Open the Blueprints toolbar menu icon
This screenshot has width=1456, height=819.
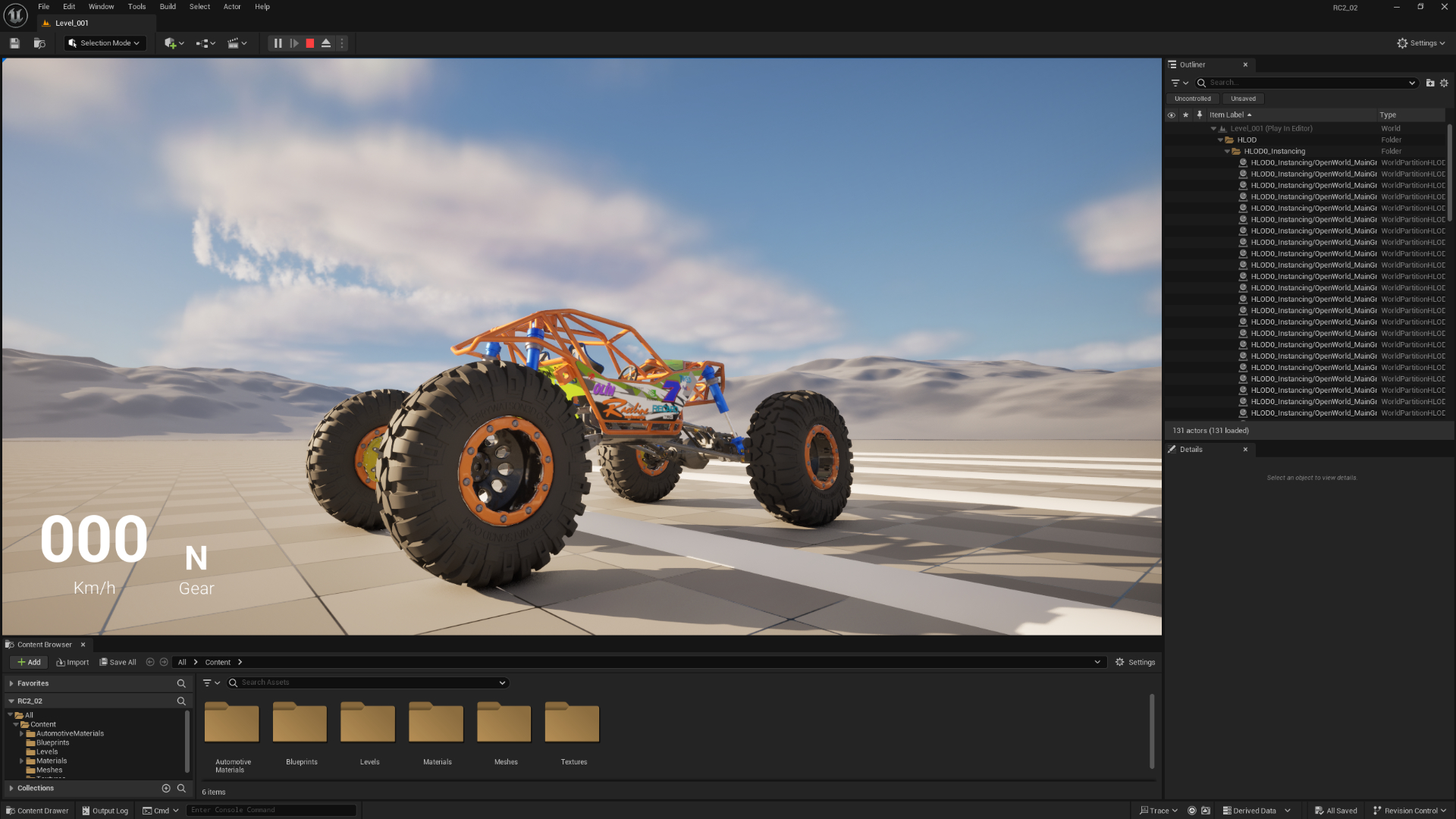click(206, 43)
